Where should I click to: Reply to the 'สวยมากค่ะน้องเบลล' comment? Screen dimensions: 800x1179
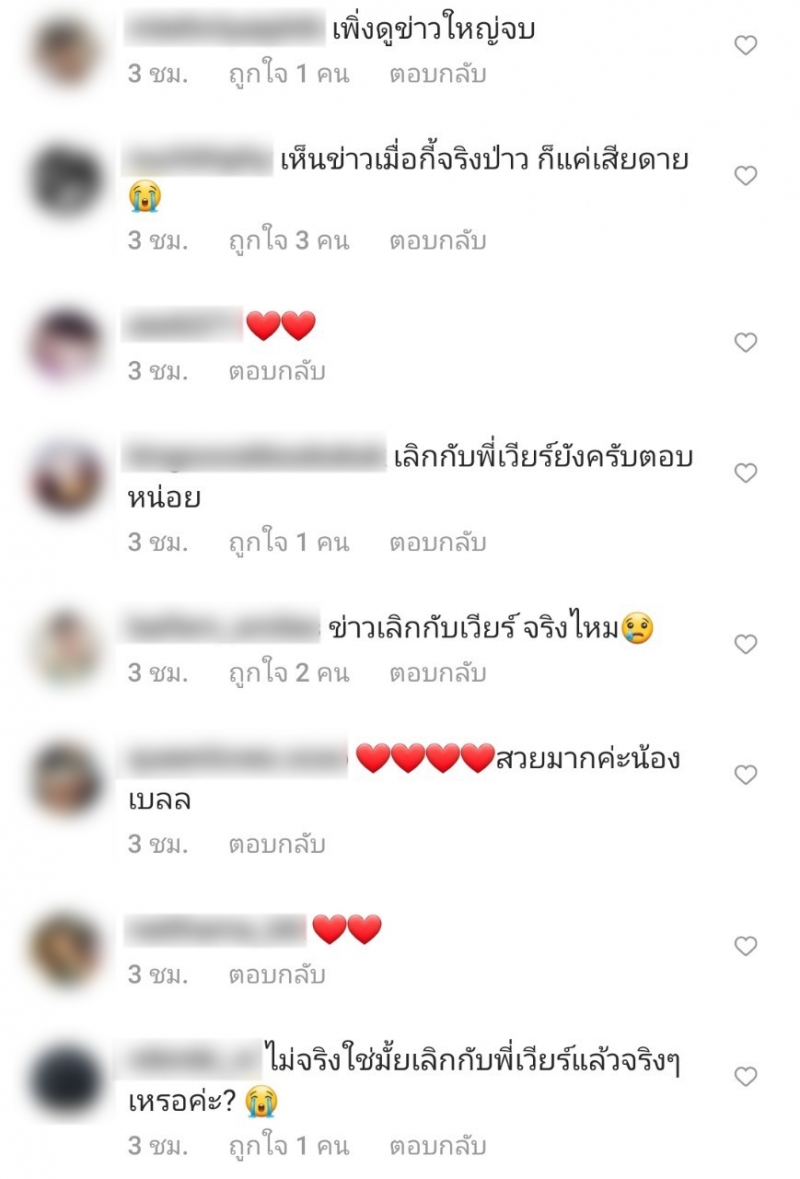click(277, 844)
